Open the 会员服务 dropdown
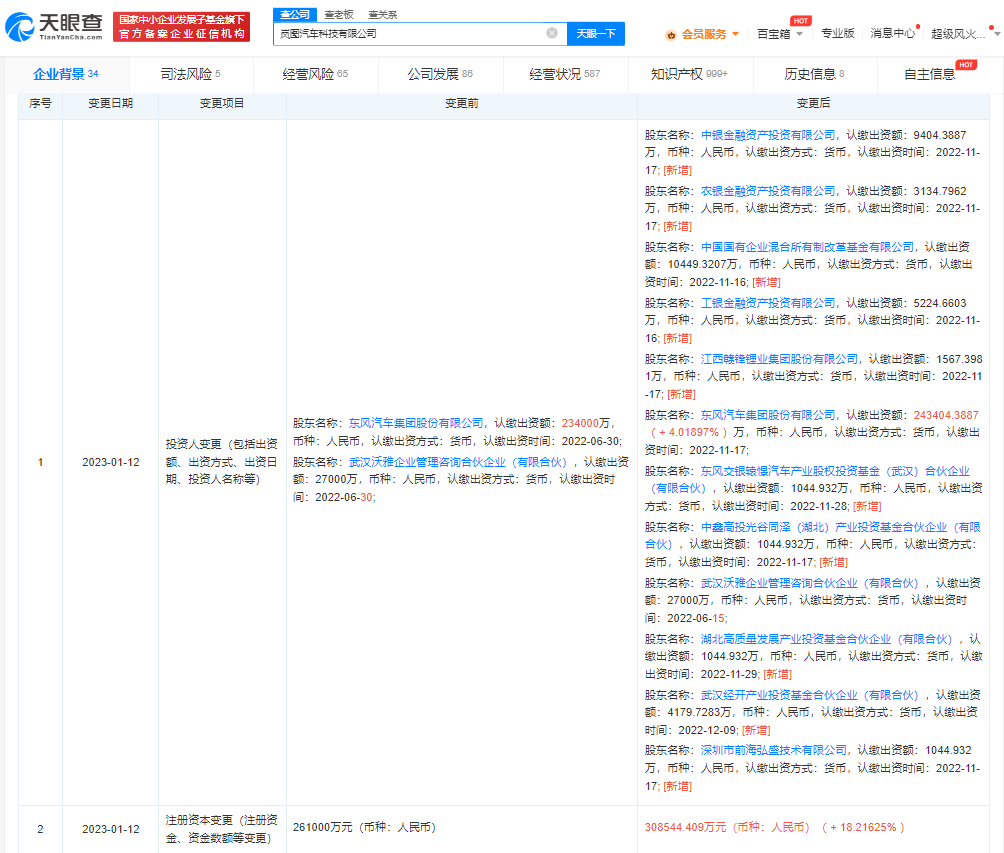This screenshot has height=853, width=1004. point(709,34)
